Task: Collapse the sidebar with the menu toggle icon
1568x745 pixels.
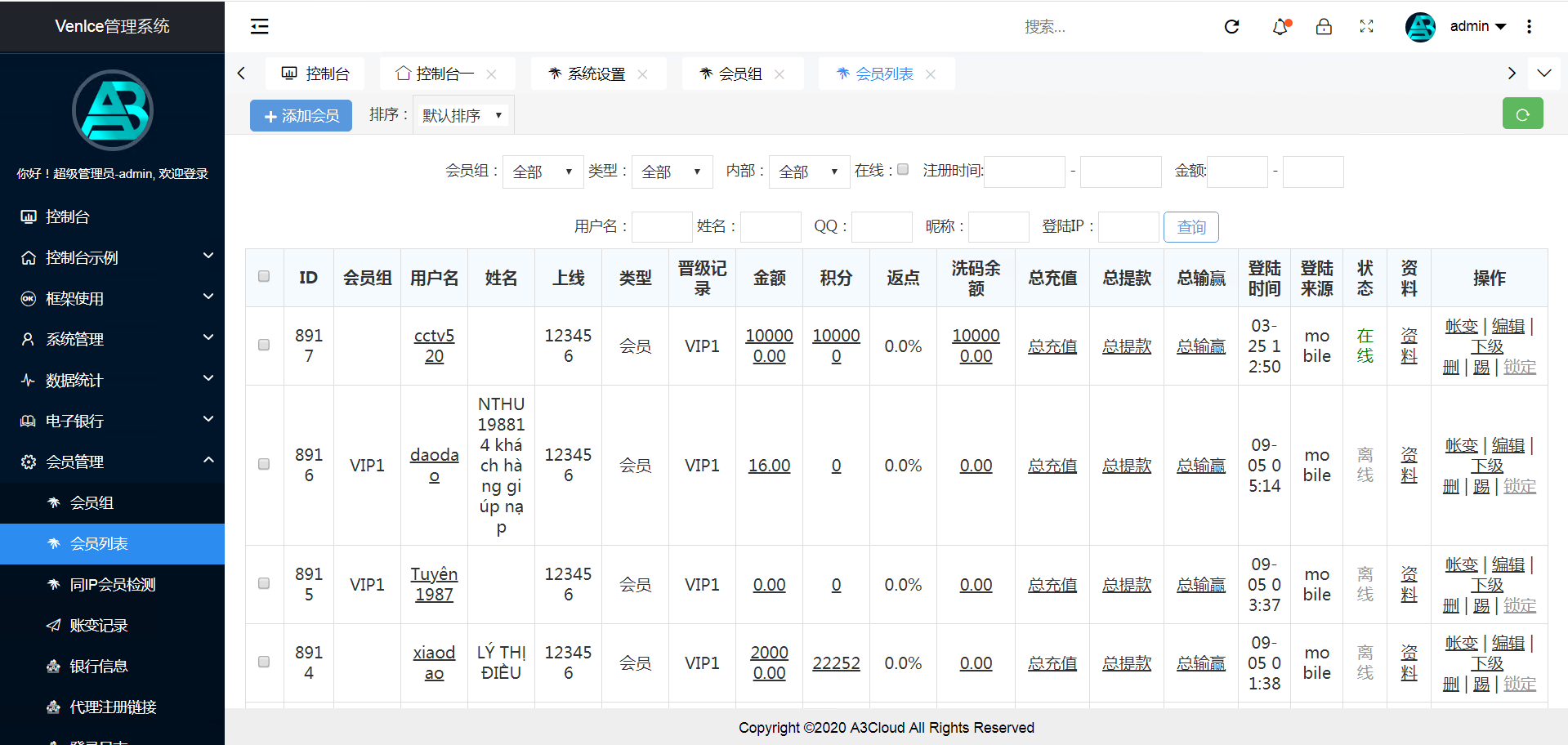Action: pos(259,27)
